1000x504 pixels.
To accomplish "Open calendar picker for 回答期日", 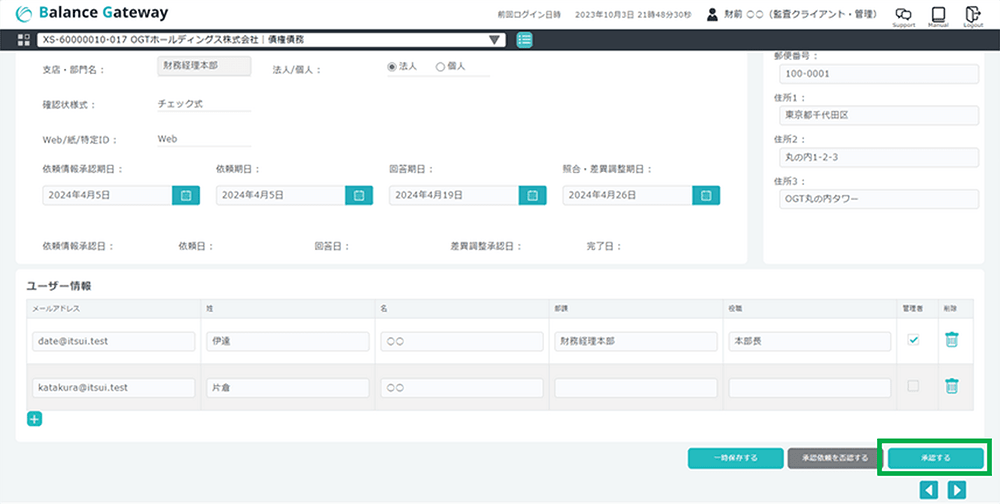I will (533, 195).
